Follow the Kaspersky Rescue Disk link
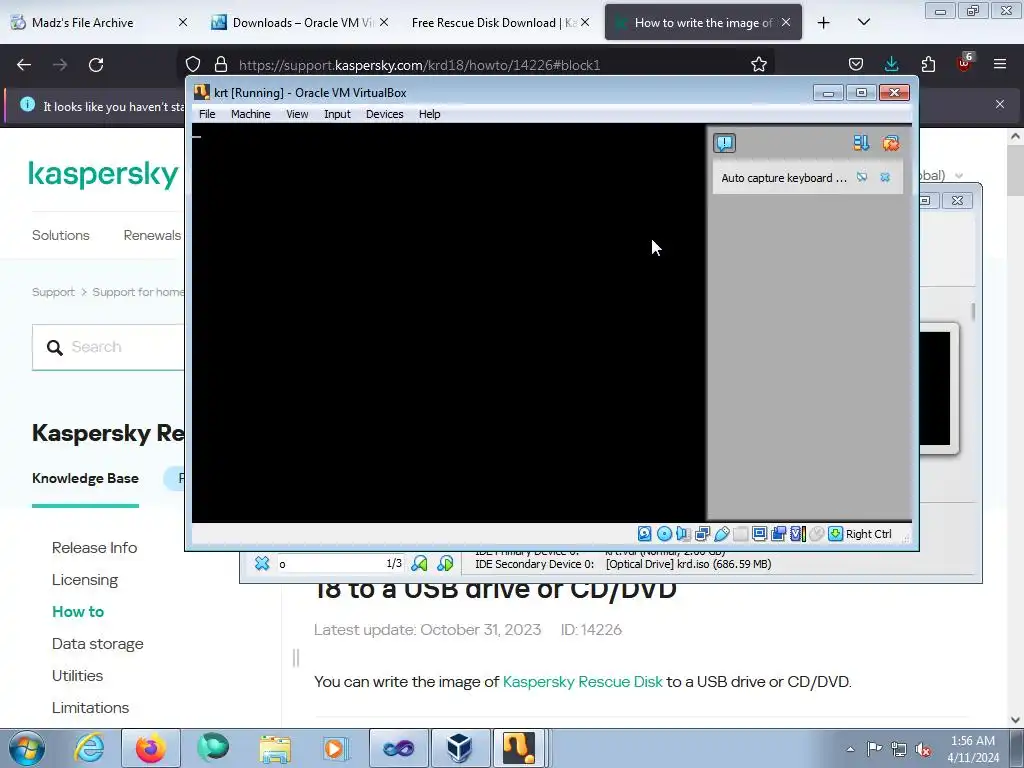Viewport: 1024px width, 768px height. [583, 682]
